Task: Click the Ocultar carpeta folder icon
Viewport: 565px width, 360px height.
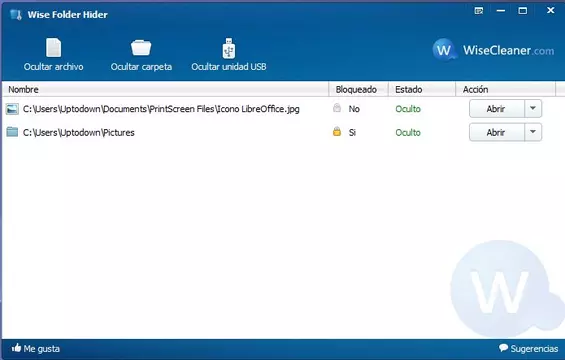Action: (x=141, y=48)
